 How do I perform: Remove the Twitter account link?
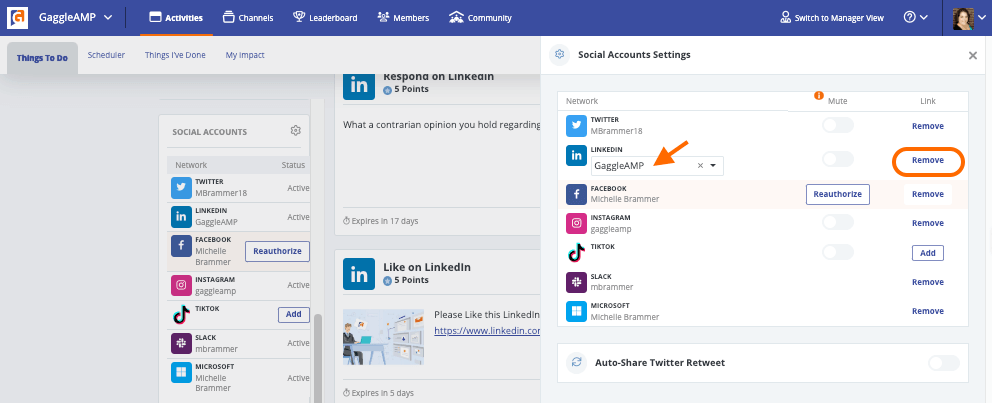click(x=927, y=126)
